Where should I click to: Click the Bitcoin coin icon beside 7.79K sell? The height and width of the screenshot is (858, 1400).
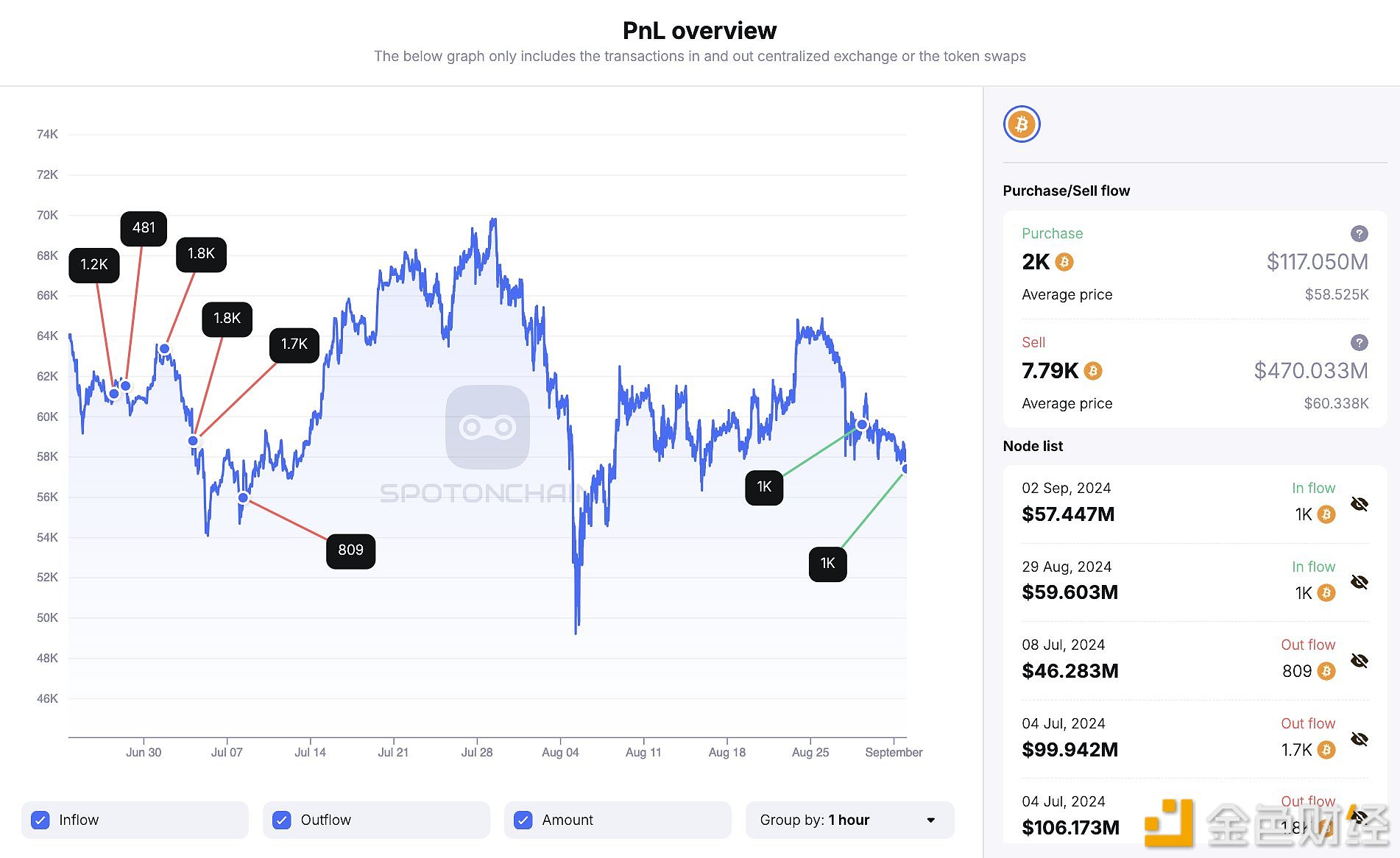[1093, 371]
